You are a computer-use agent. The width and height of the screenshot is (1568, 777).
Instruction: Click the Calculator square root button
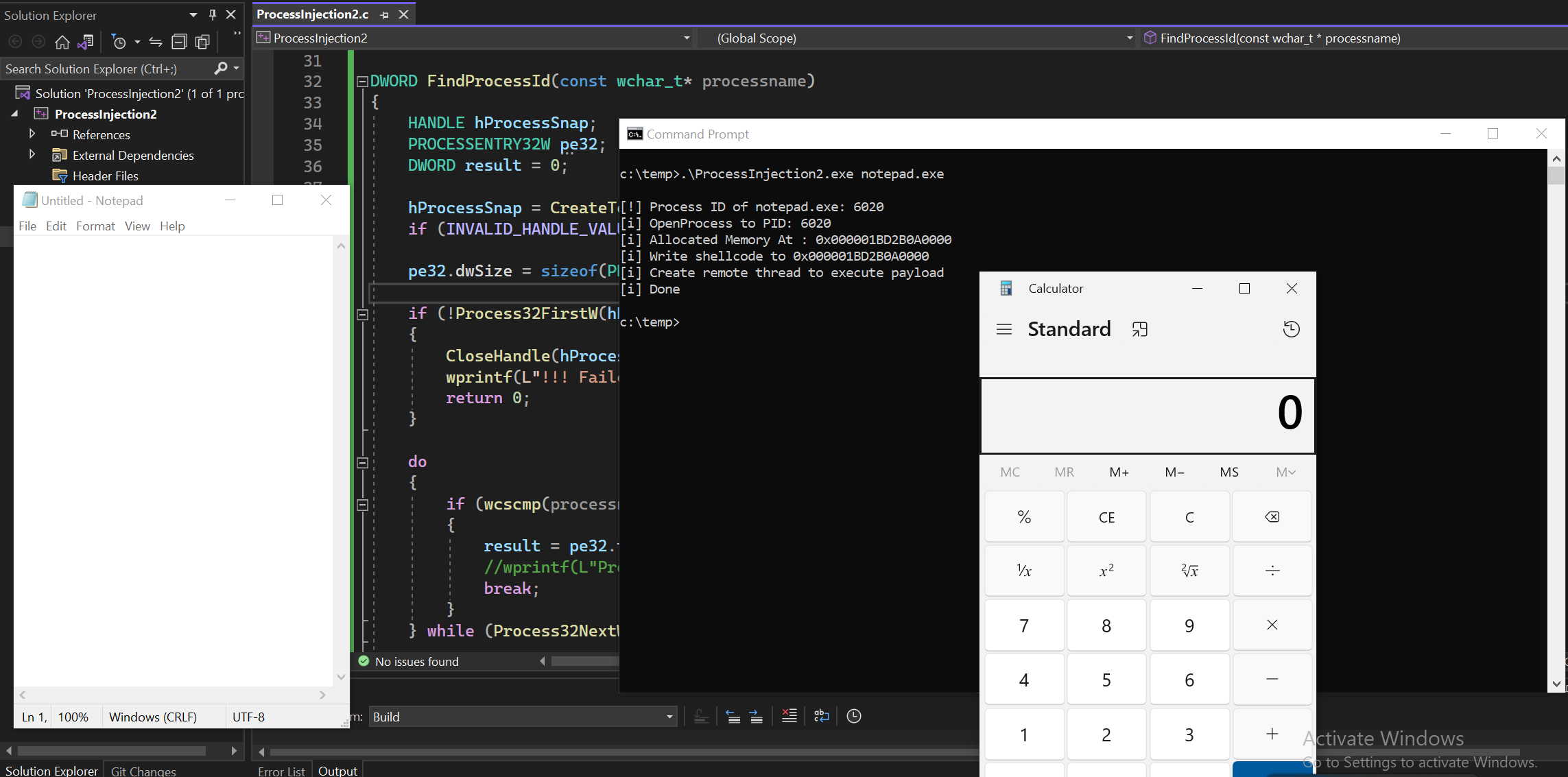click(x=1189, y=571)
